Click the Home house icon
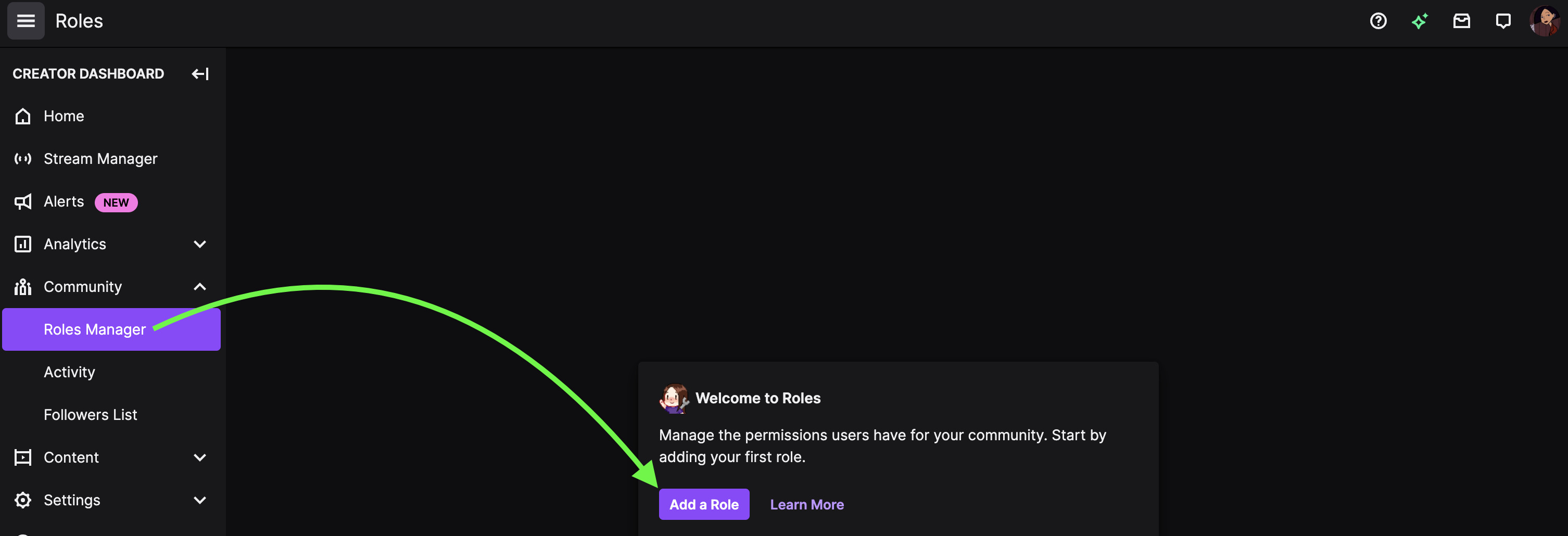Screen dimensions: 1568x536 tap(23, 116)
